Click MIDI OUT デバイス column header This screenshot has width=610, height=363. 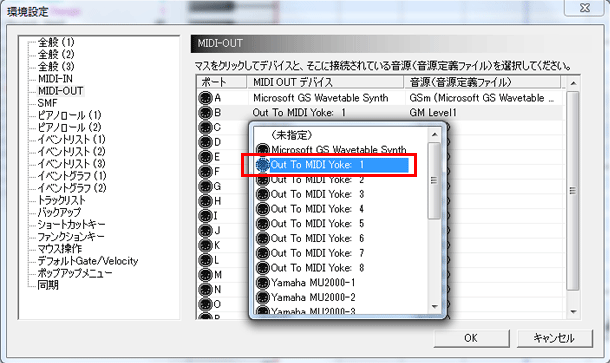pos(325,82)
